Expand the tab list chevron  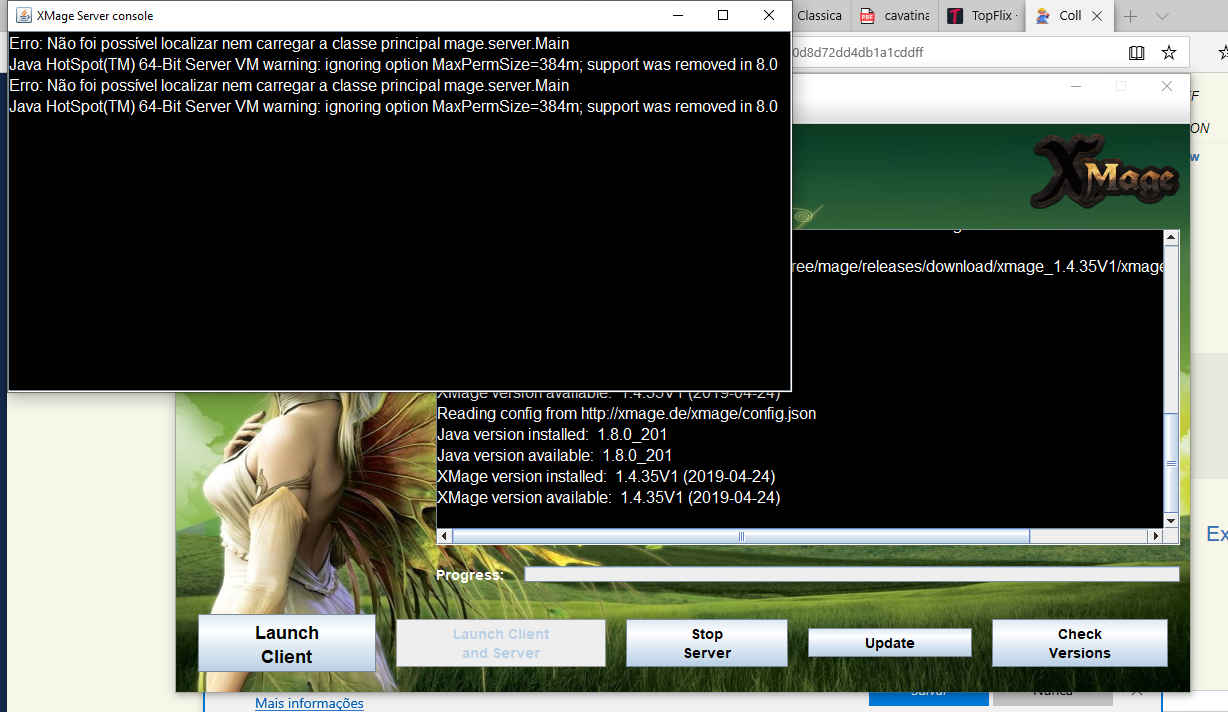coord(1162,16)
